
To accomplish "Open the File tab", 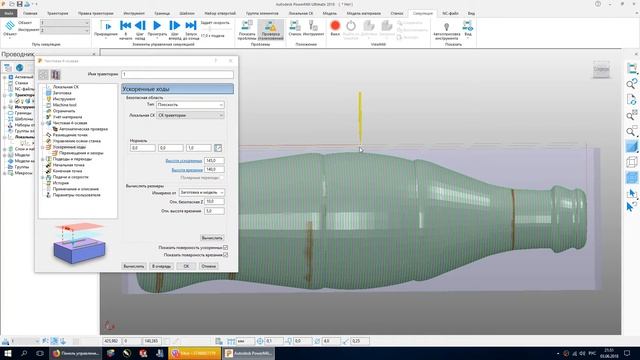I will [x=8, y=13].
